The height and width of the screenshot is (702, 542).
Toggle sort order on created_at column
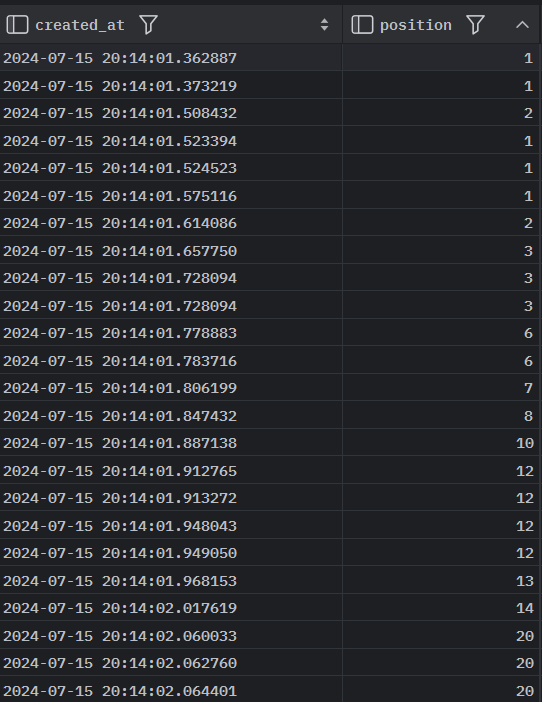[324, 25]
